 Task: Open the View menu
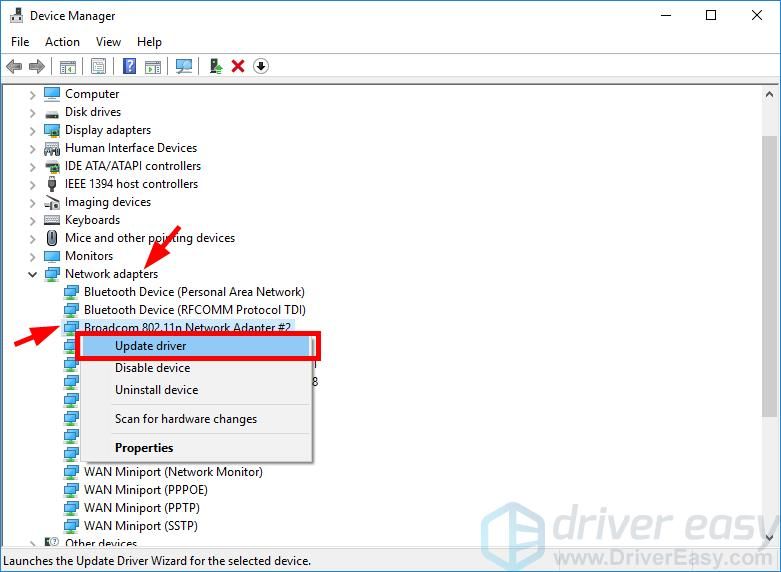[108, 42]
